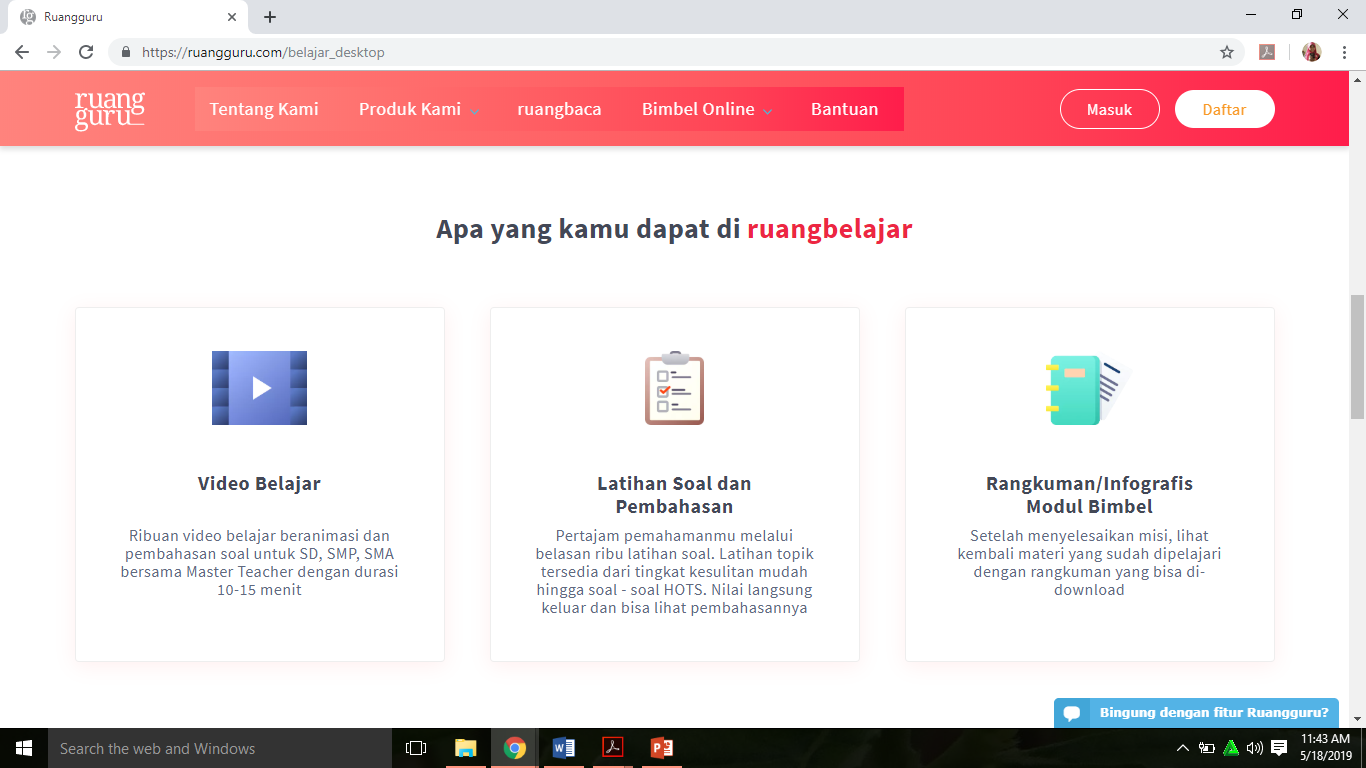Click the scrollbar down arrow
1366x768 pixels.
[x=1357, y=718]
